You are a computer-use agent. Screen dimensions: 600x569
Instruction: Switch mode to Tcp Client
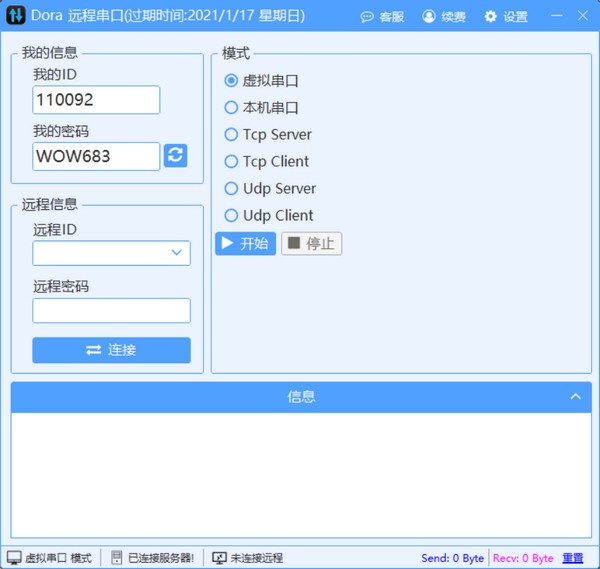[232, 162]
